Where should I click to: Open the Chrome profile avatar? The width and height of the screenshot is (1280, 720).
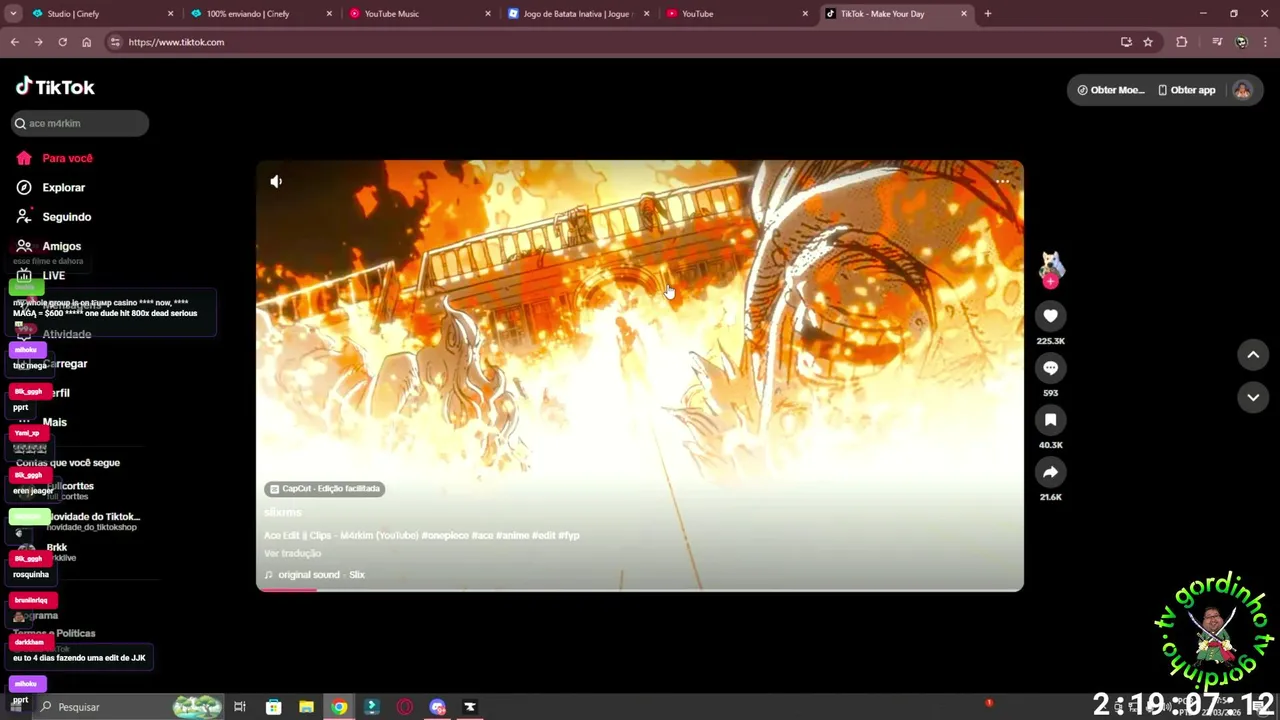[1241, 42]
